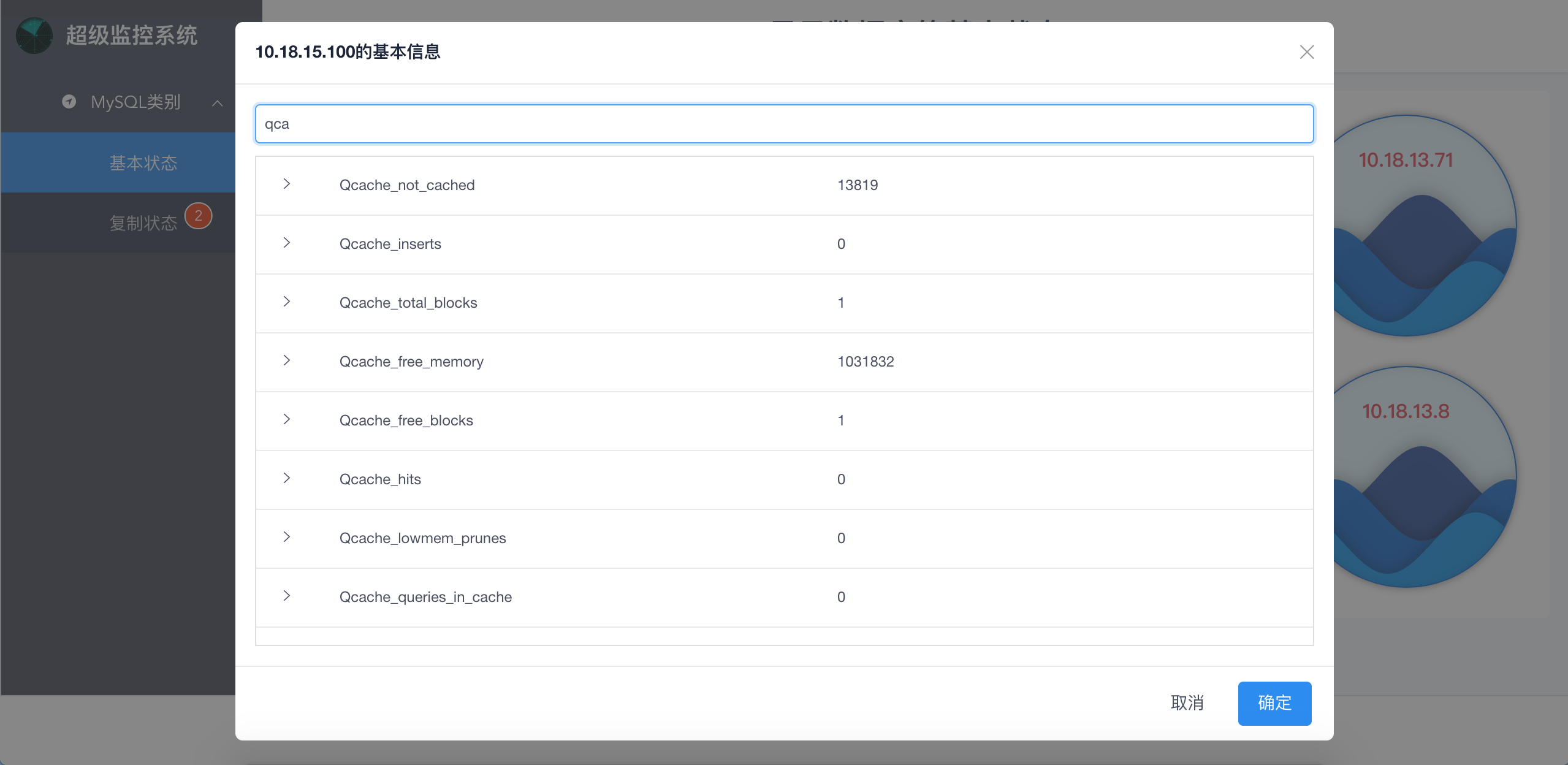Image resolution: width=1568 pixels, height=765 pixels.
Task: Open the 复制状态 menu item
Action: [x=143, y=223]
